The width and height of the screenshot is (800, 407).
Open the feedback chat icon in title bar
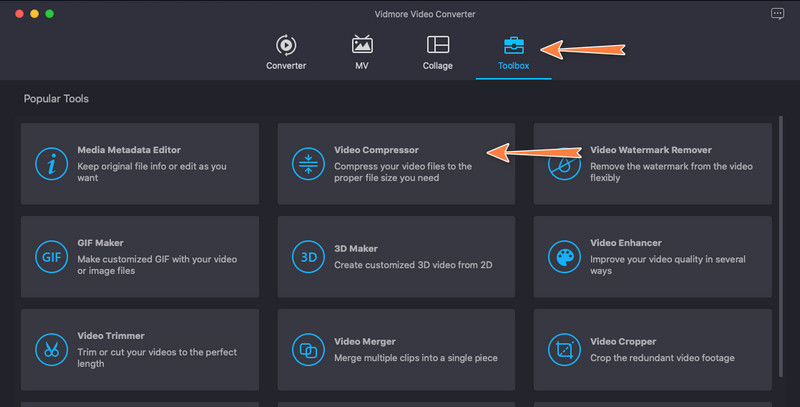pyautogui.click(x=778, y=14)
